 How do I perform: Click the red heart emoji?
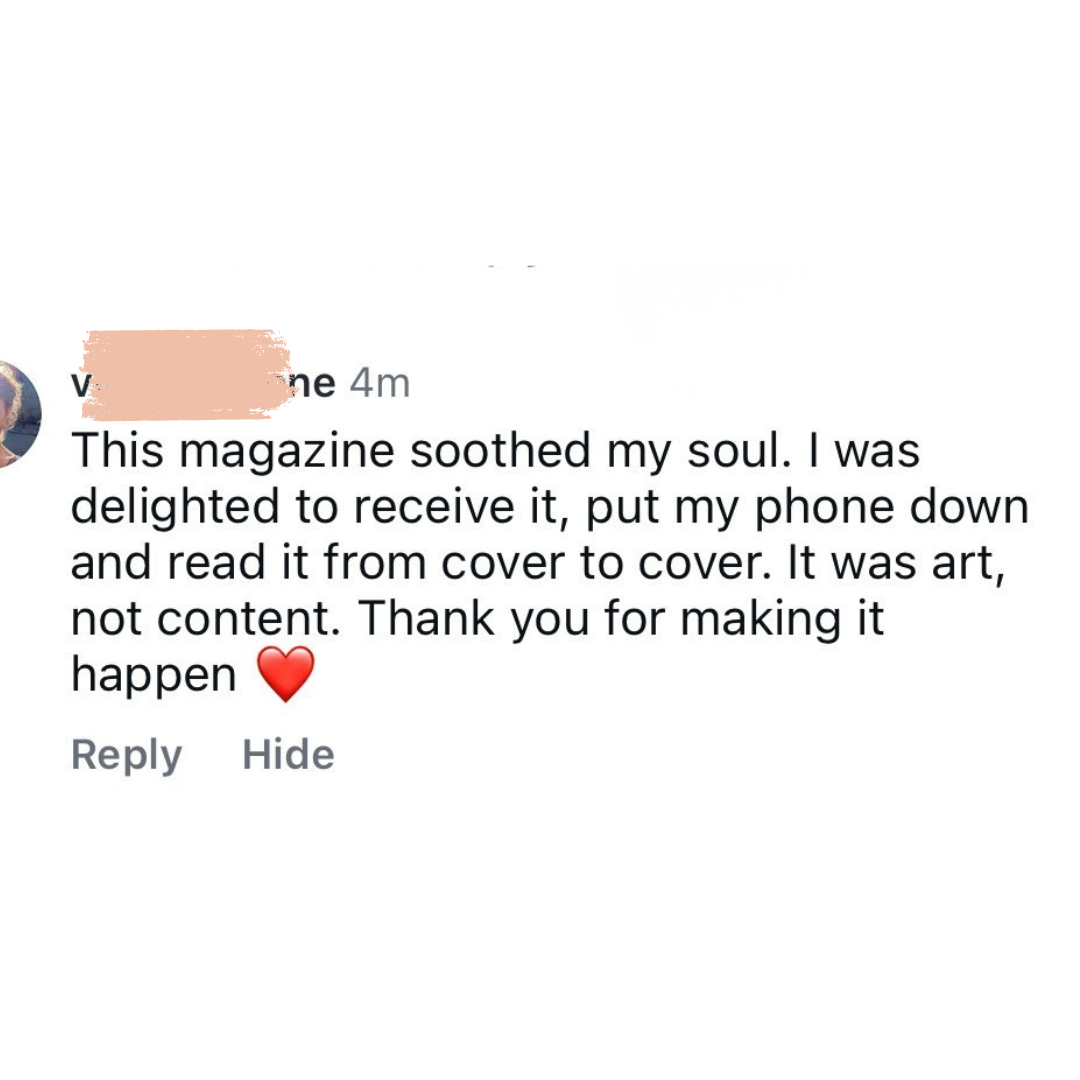(x=285, y=674)
